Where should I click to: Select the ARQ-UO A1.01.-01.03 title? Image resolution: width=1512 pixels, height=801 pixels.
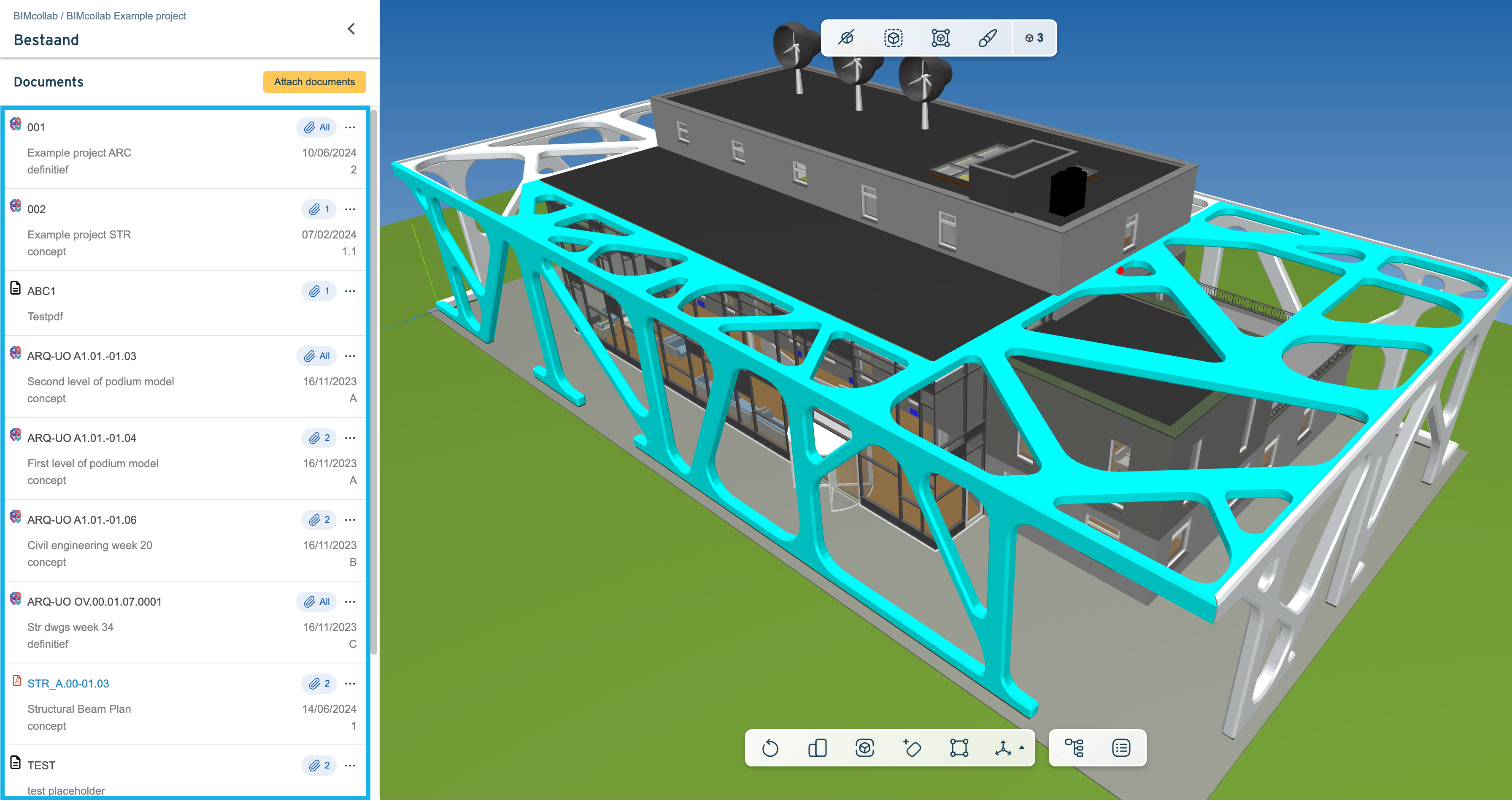point(81,356)
